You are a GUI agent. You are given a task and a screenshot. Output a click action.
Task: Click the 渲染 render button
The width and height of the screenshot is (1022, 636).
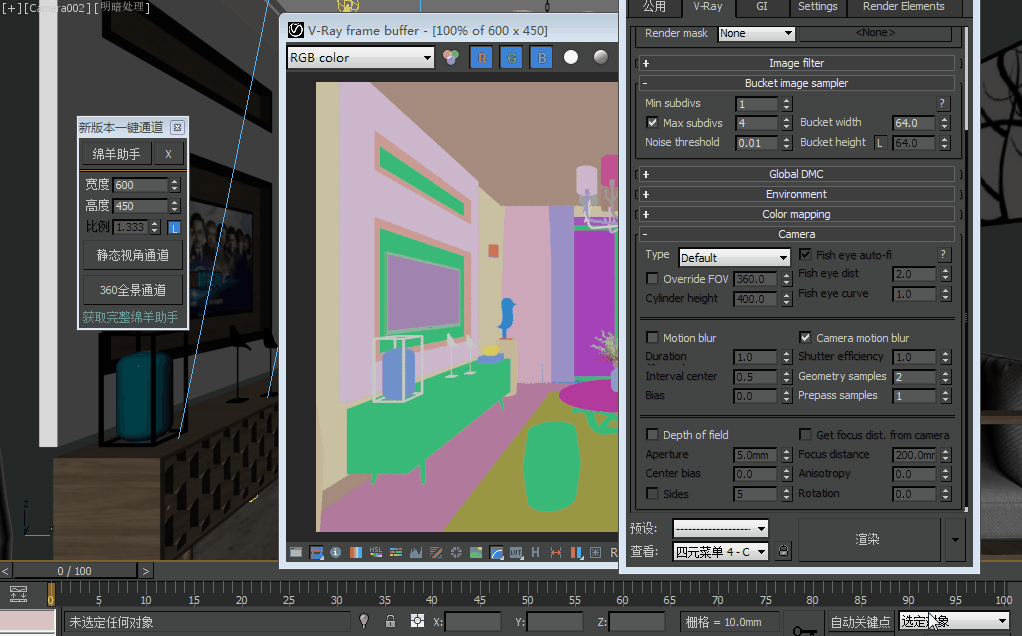pos(868,540)
